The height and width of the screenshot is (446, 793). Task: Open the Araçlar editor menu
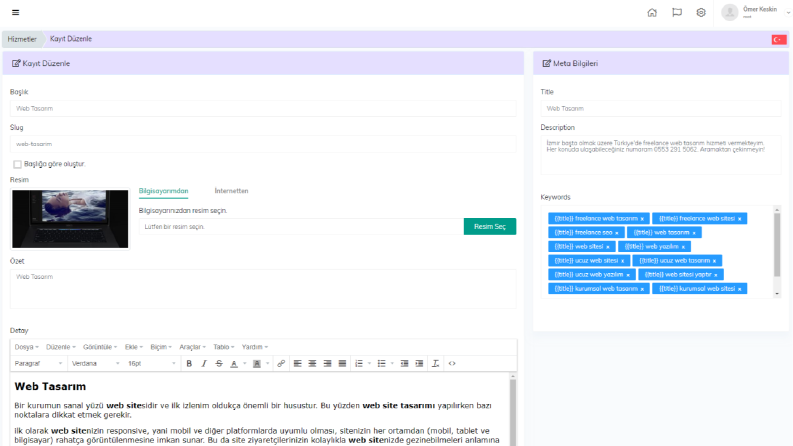(192, 347)
